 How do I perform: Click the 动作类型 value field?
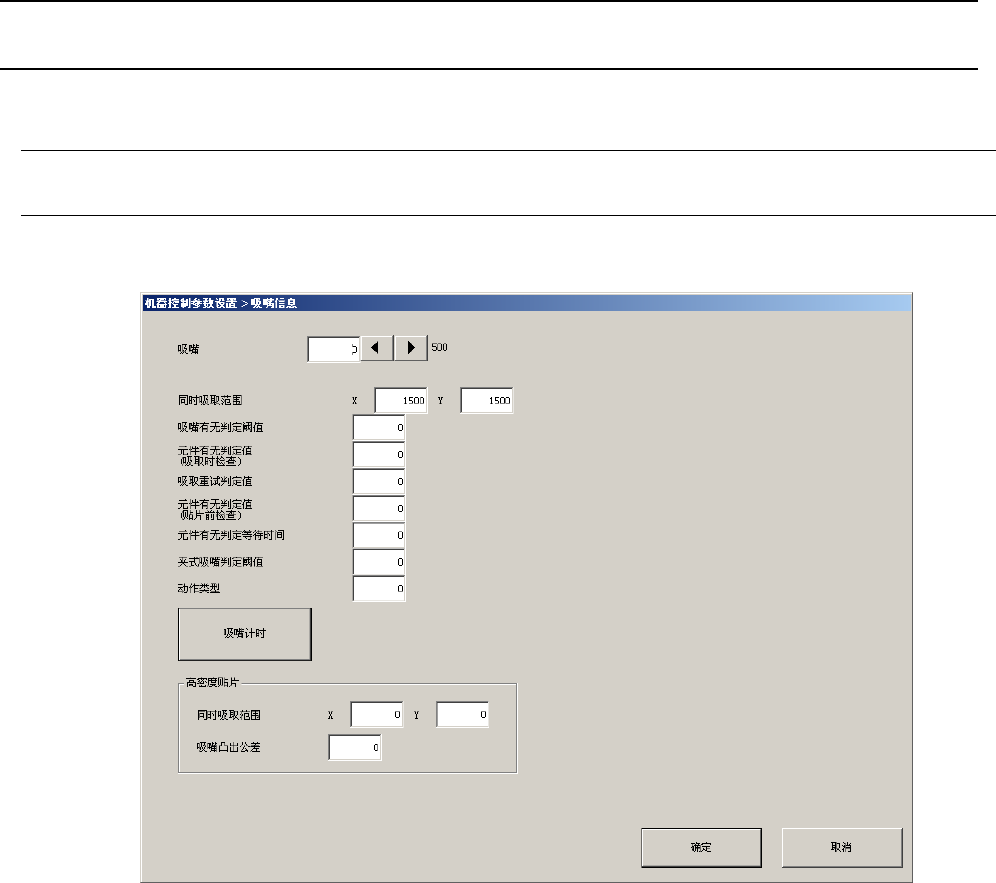point(379,589)
